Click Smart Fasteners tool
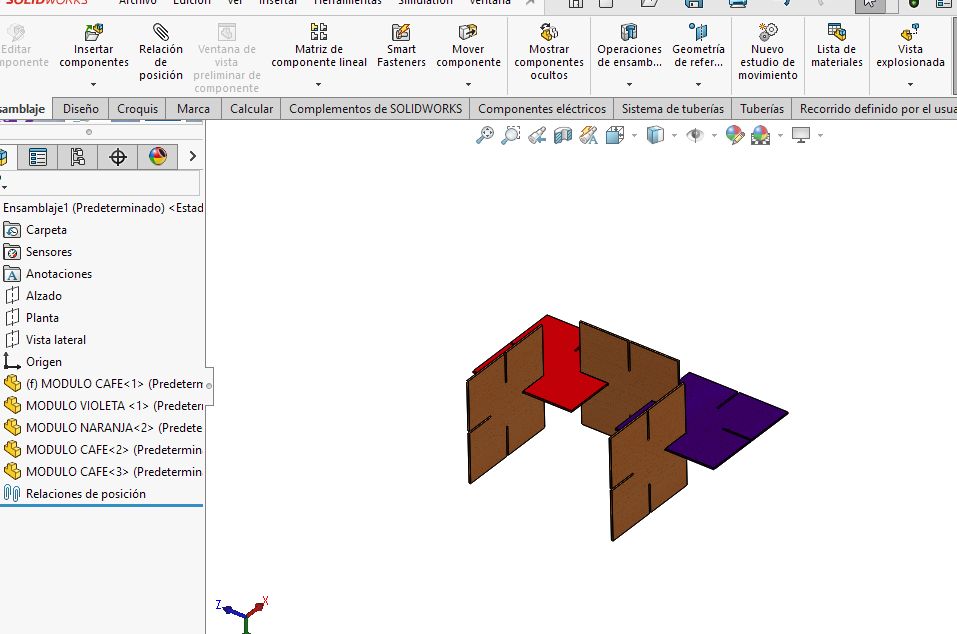Screen dimensions: 957x634 pos(401,46)
